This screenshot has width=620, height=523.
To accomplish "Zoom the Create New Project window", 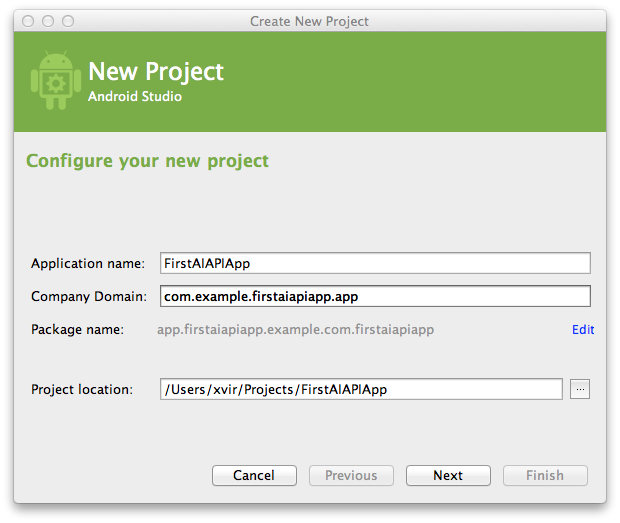I will [68, 21].
